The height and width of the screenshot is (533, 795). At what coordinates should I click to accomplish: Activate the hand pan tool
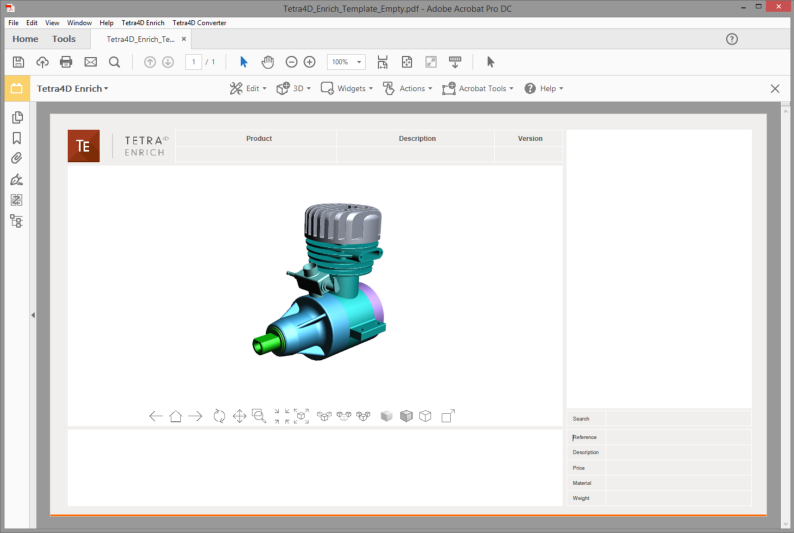(267, 62)
